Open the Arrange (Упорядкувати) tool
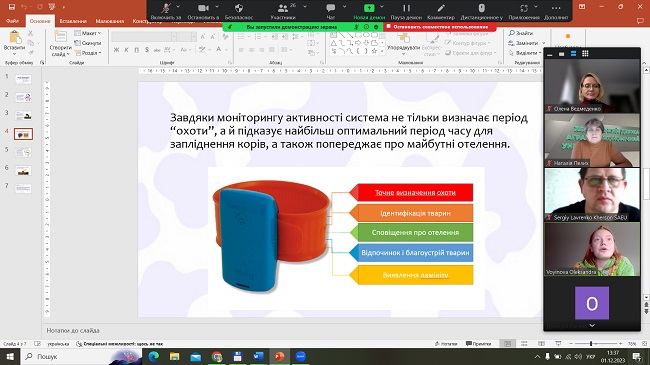This screenshot has width=650, height=365. (x=403, y=44)
